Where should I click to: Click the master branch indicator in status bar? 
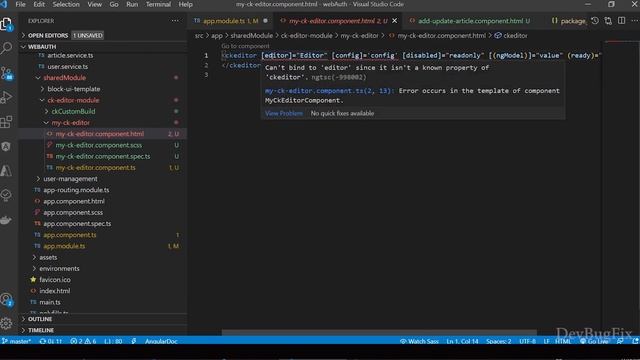point(16,341)
